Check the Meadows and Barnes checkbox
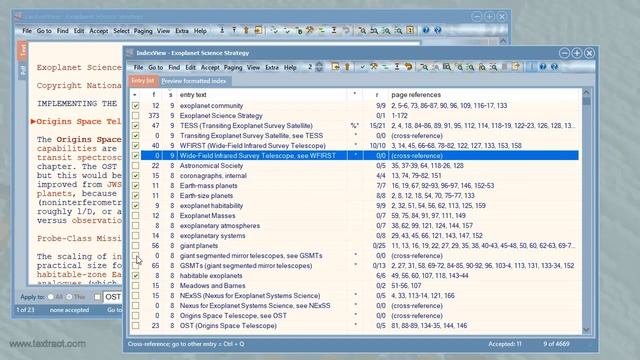 [x=136, y=286]
